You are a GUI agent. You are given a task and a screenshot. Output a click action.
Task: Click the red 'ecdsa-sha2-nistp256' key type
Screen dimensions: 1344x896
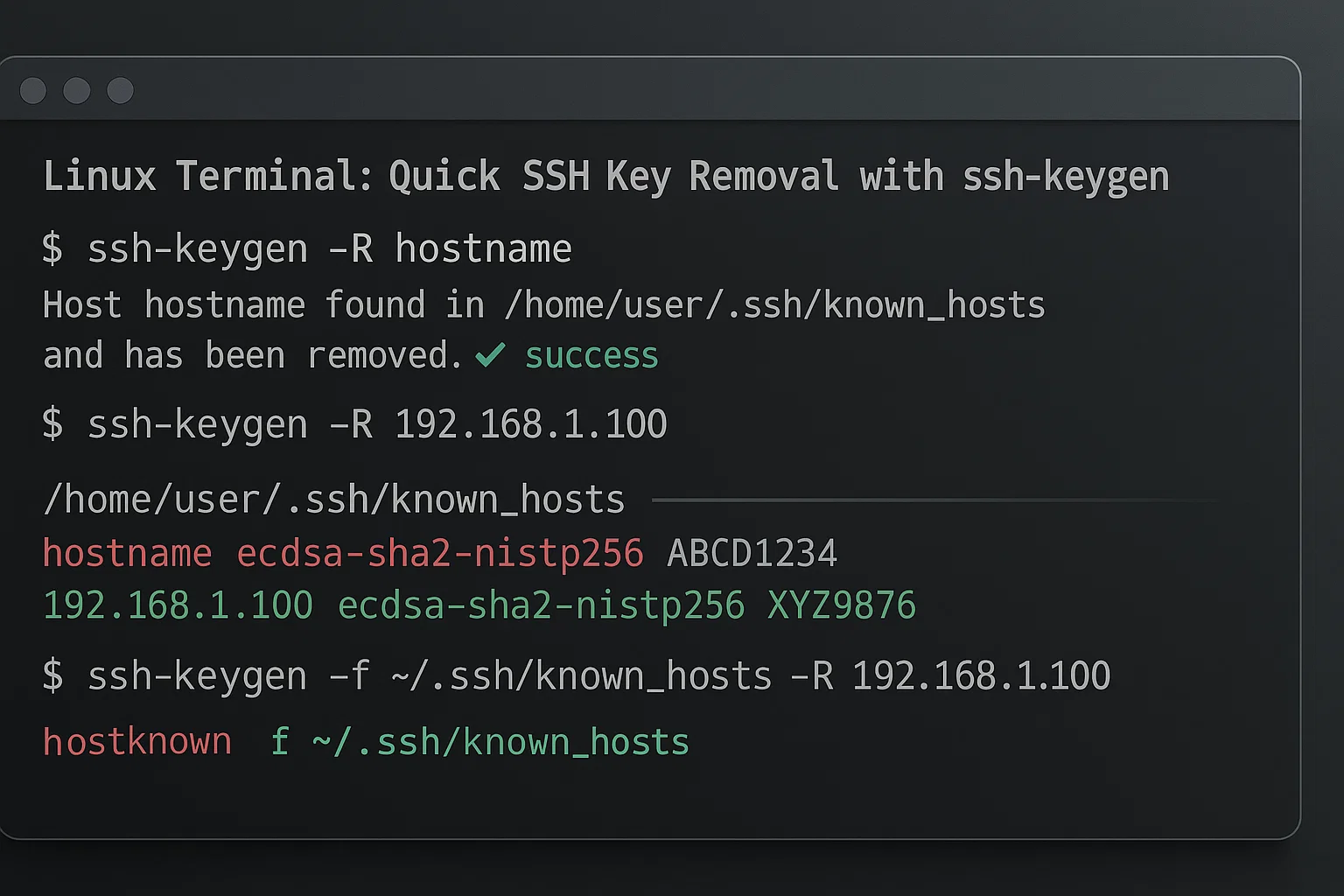coord(440,554)
